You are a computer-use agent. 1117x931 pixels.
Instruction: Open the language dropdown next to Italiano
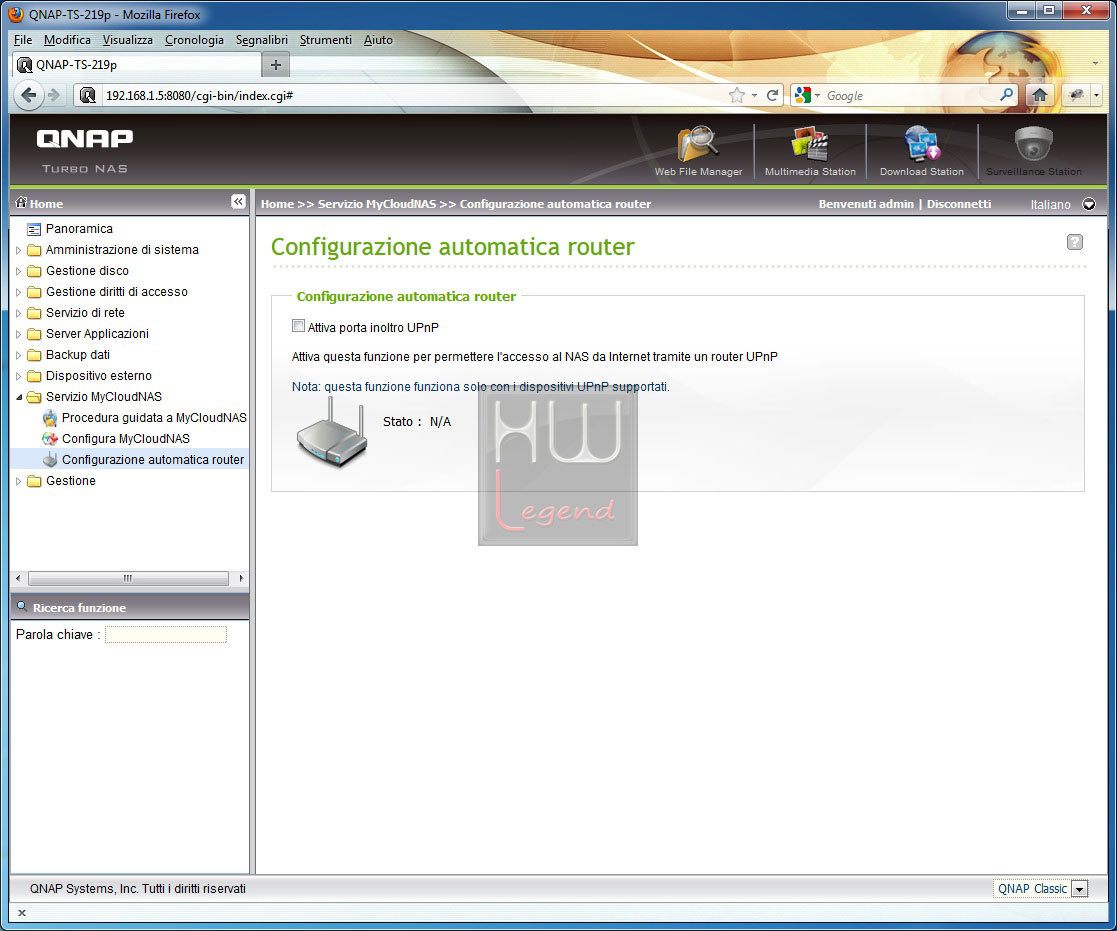point(1089,204)
